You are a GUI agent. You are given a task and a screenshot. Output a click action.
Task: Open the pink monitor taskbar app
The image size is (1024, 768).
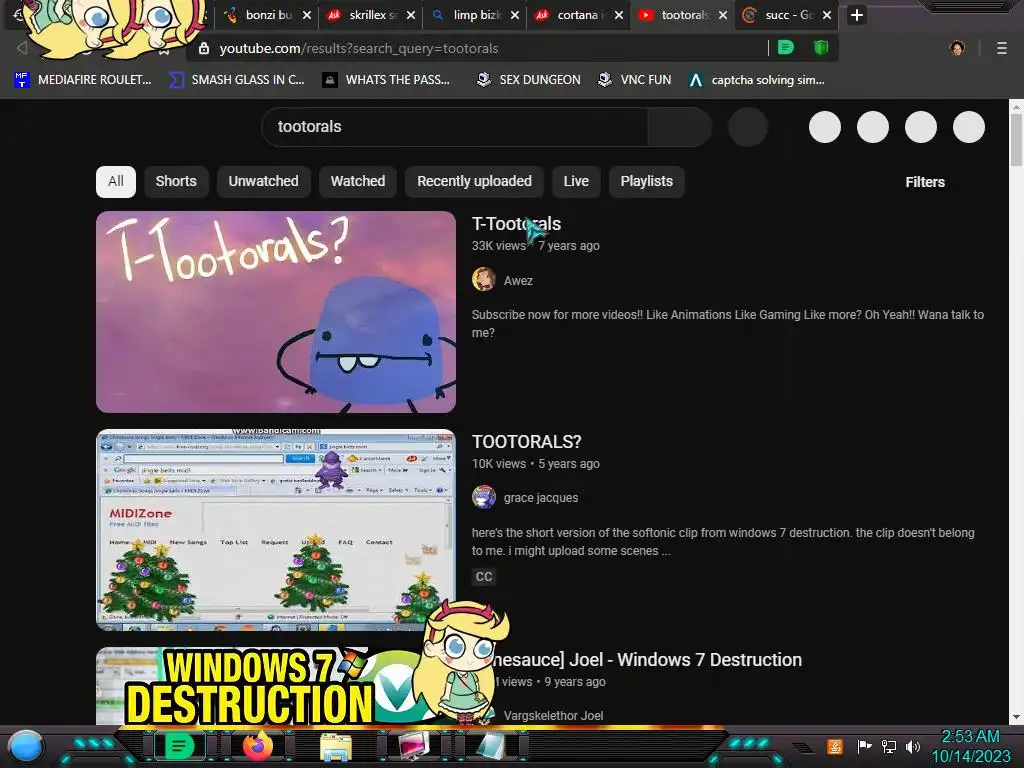(414, 746)
